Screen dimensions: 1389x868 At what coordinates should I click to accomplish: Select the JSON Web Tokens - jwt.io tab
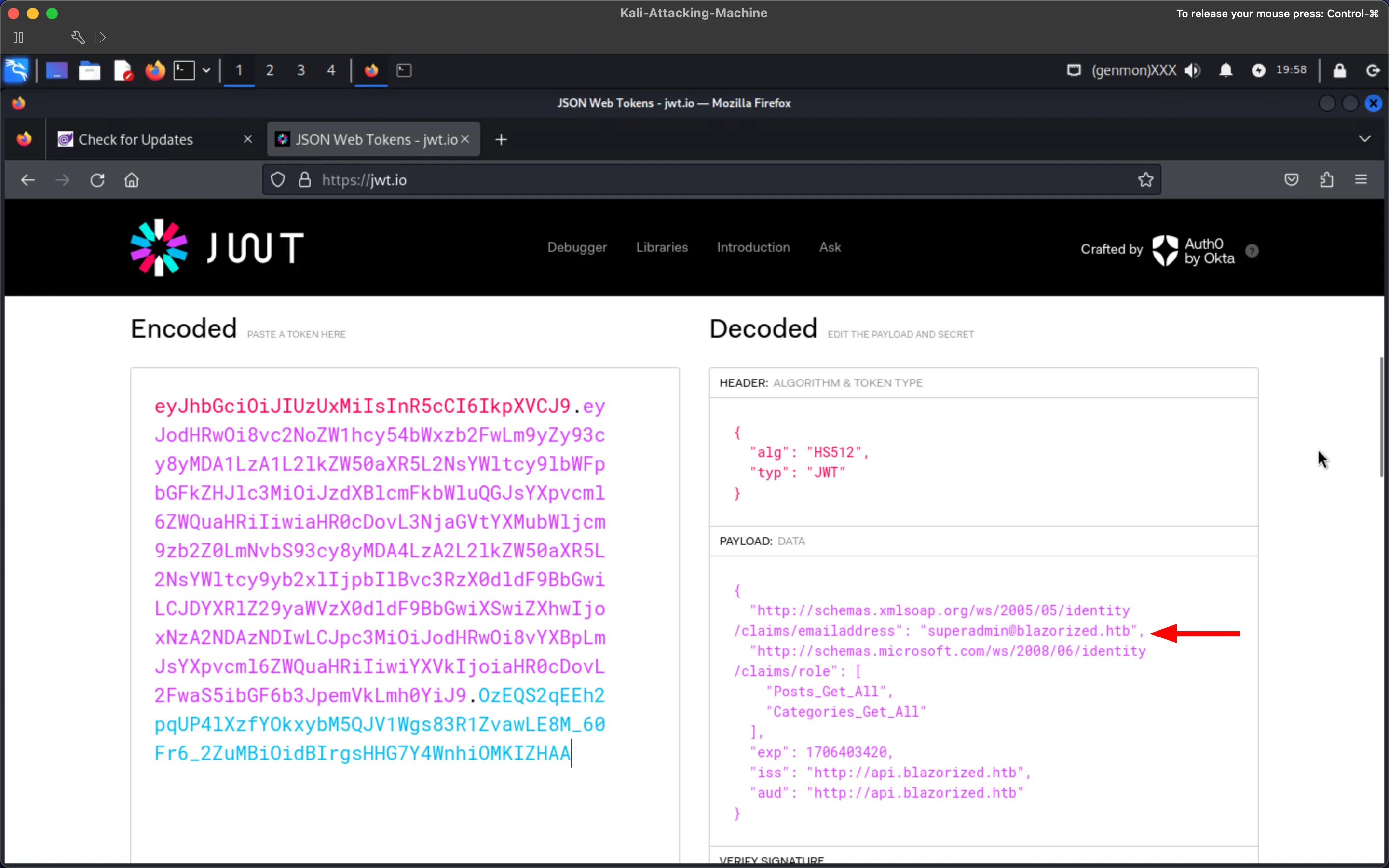point(374,139)
